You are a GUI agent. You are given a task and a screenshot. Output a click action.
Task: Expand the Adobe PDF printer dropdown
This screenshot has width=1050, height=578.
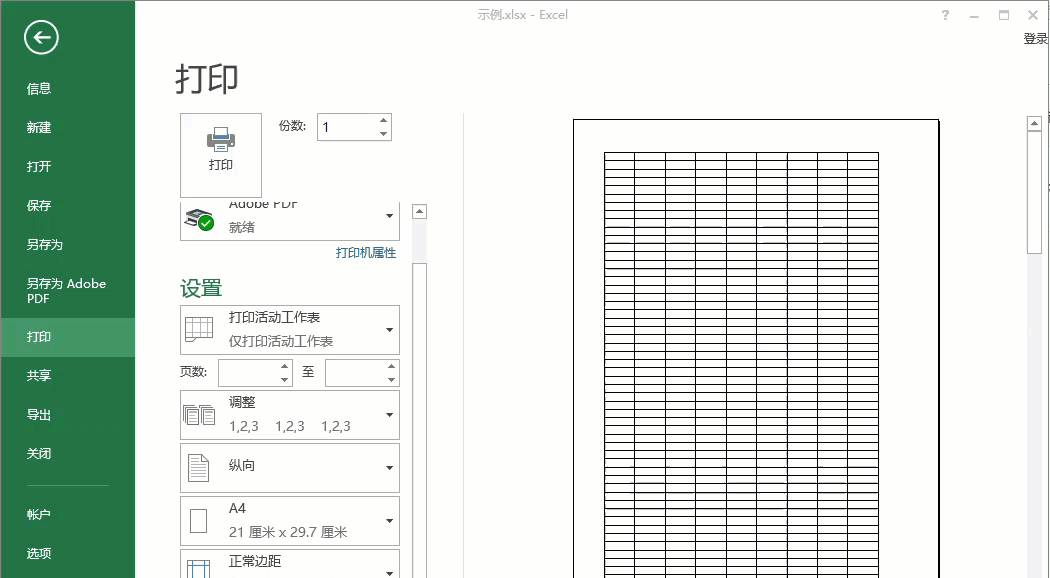pos(389,216)
